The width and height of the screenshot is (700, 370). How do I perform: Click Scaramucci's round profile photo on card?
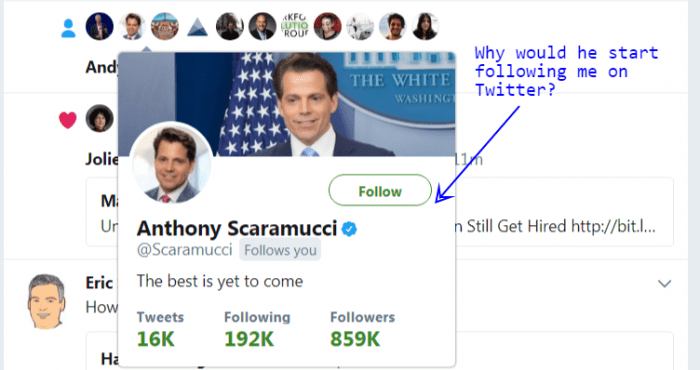point(171,163)
